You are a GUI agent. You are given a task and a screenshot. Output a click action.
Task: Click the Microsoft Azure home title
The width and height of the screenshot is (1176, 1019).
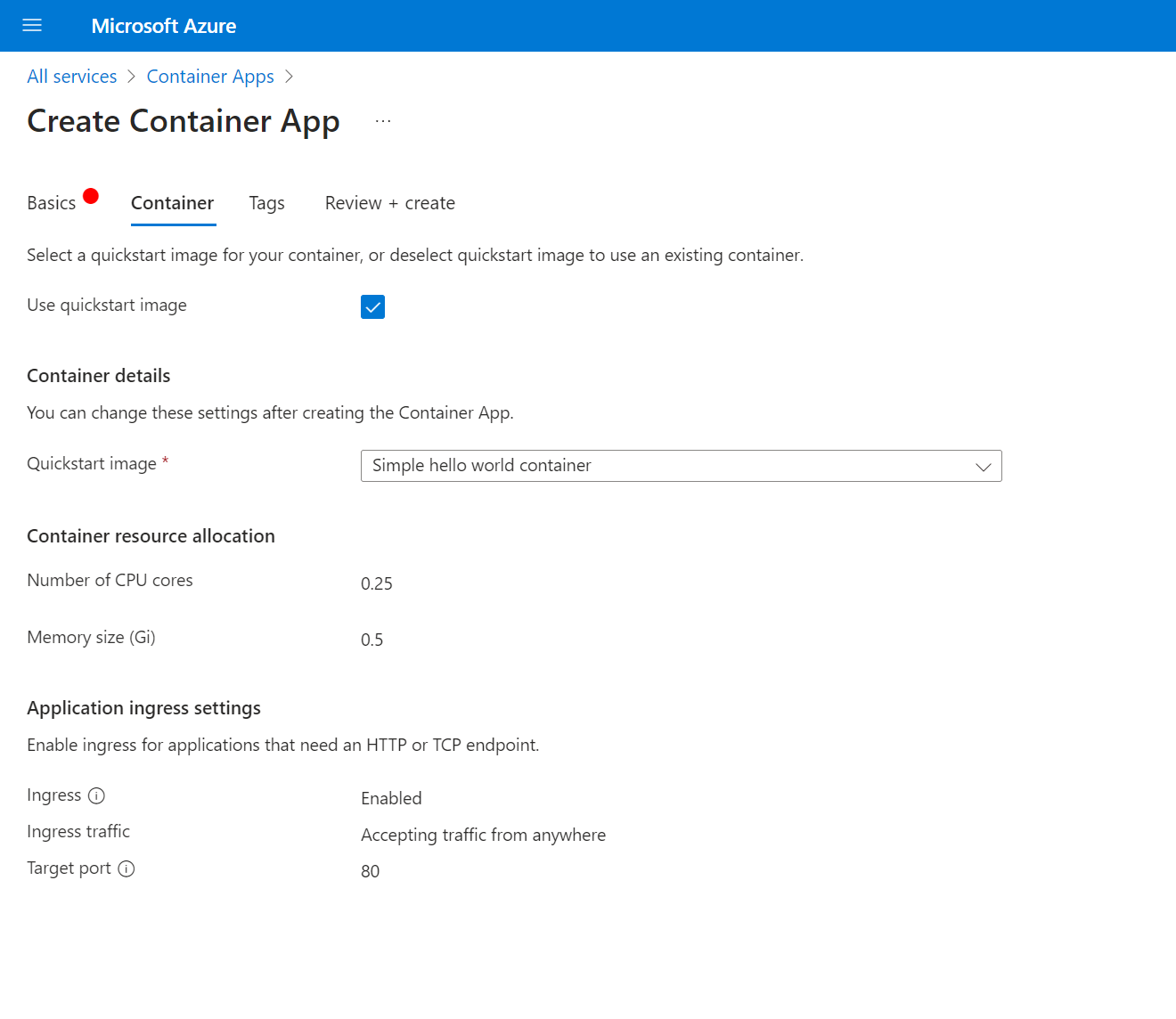[x=164, y=26]
